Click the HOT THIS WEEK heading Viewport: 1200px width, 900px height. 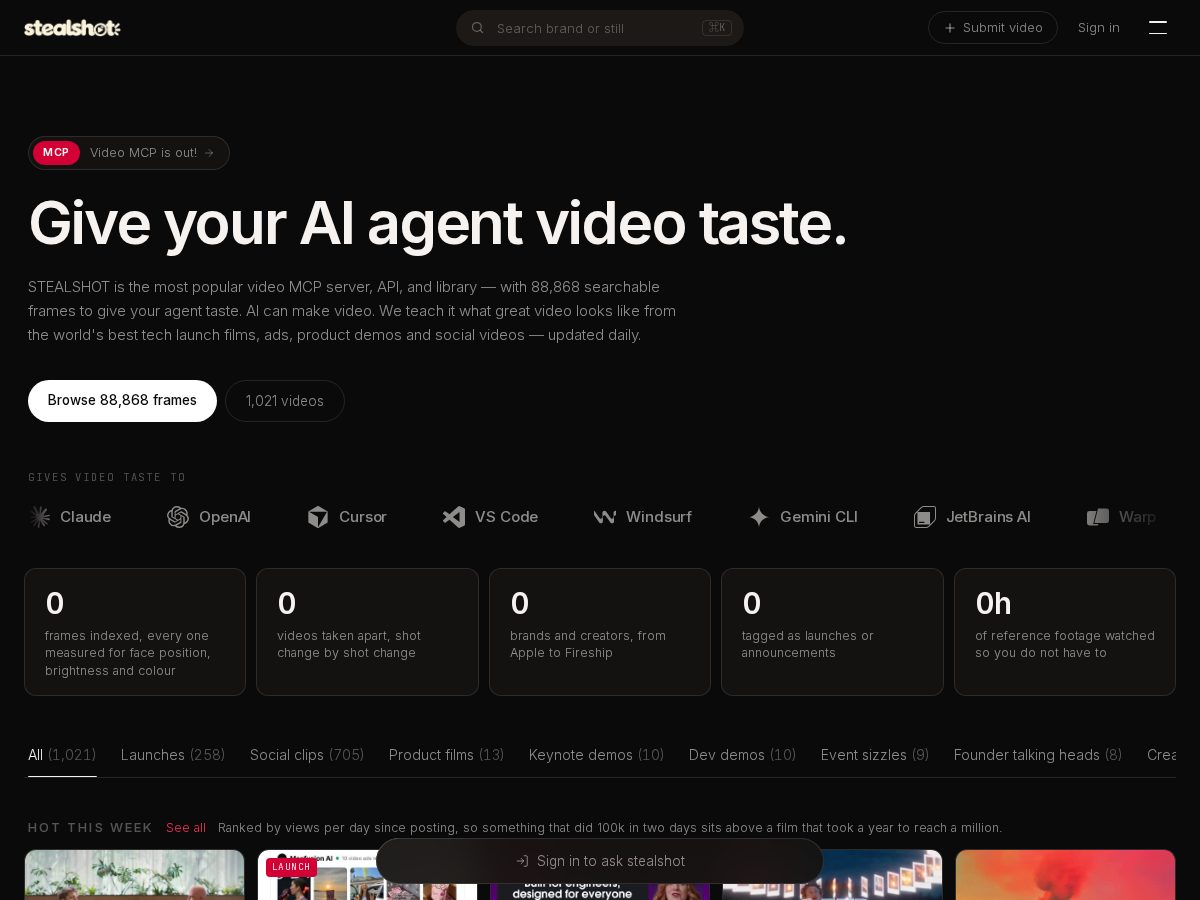[90, 828]
